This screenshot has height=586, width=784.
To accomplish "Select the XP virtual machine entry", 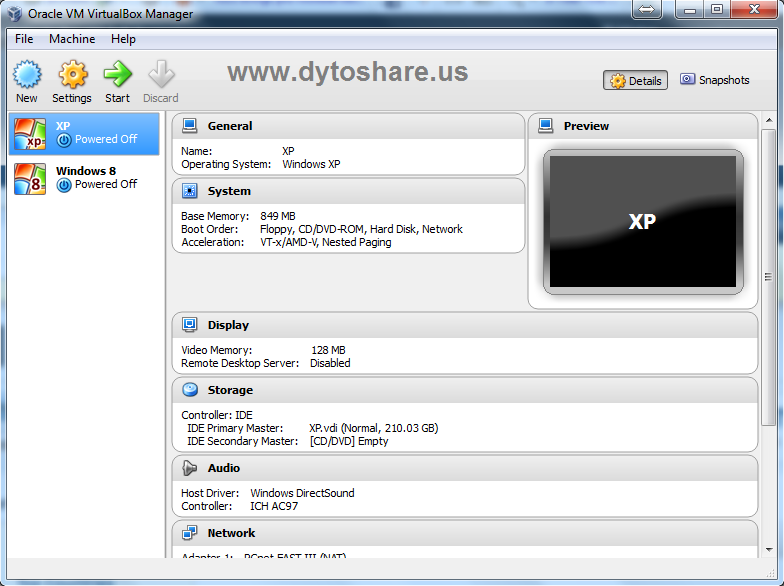I will (x=84, y=134).
